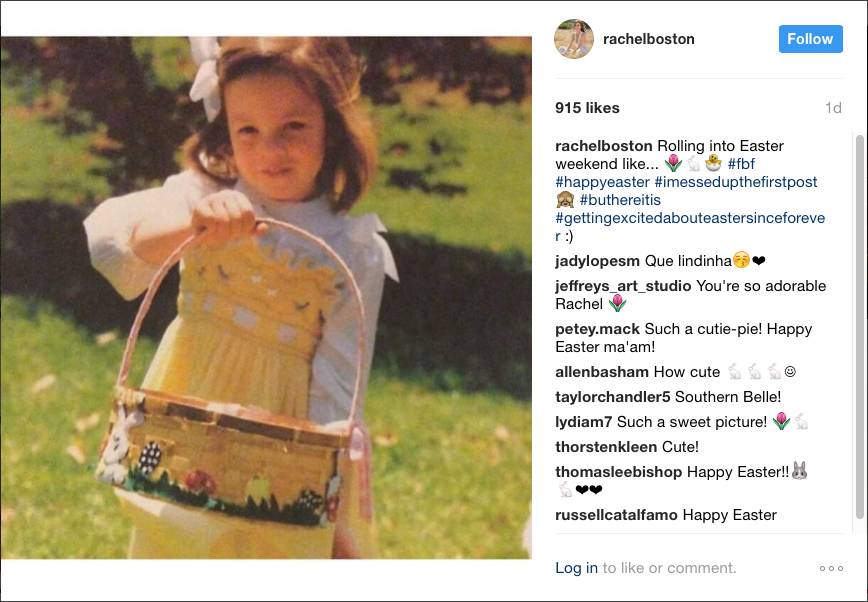Open the #happyeaster hashtag

pos(602,182)
